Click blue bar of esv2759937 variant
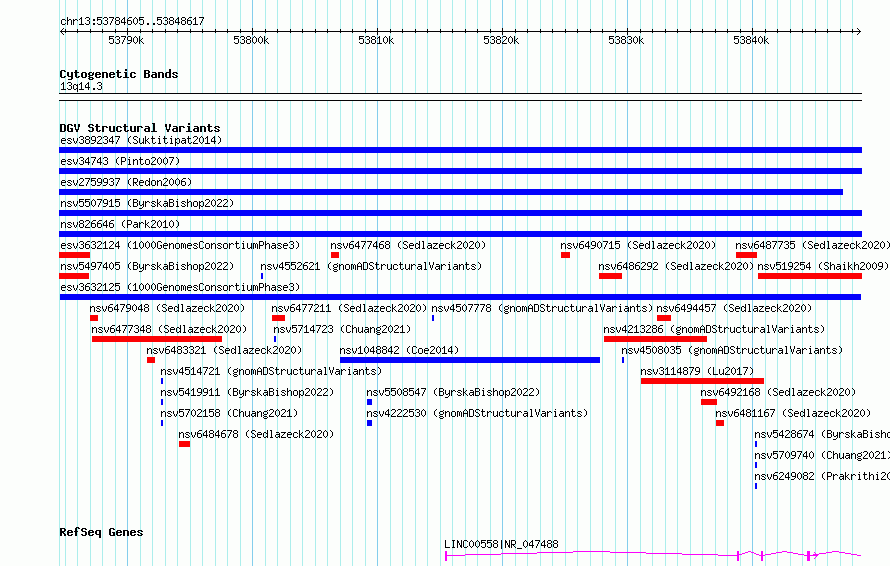 451,192
